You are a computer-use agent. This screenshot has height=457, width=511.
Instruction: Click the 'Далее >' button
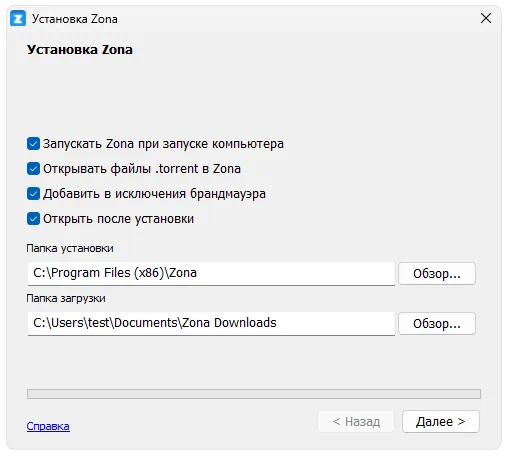tap(441, 422)
